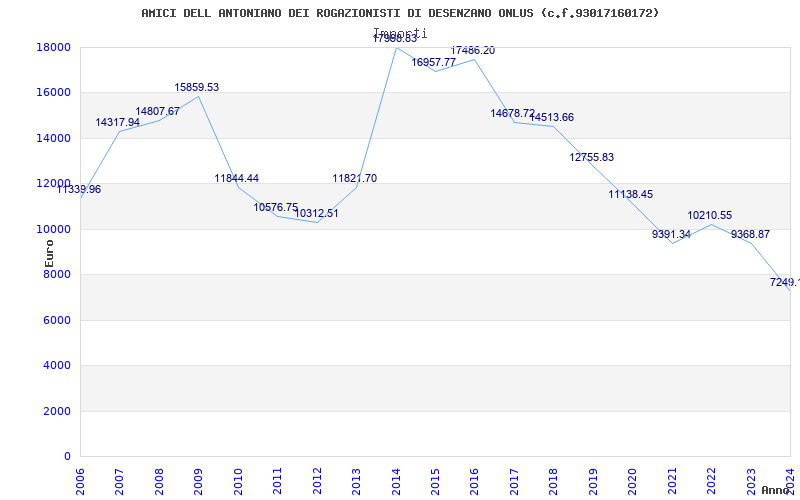
Task: Click the 18000 value on the Euro axis
Action: pyautogui.click(x=53, y=47)
